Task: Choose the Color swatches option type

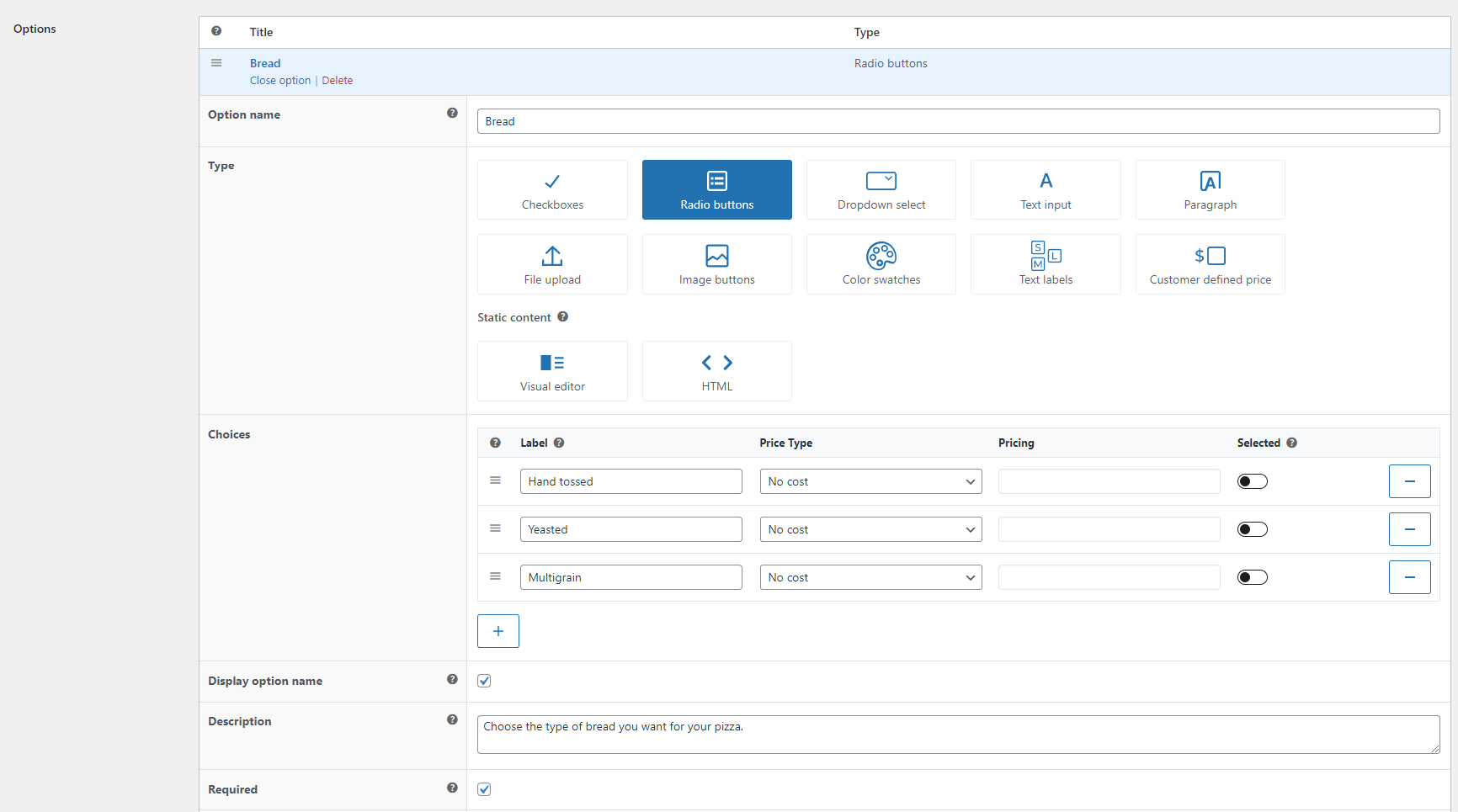Action: click(881, 264)
